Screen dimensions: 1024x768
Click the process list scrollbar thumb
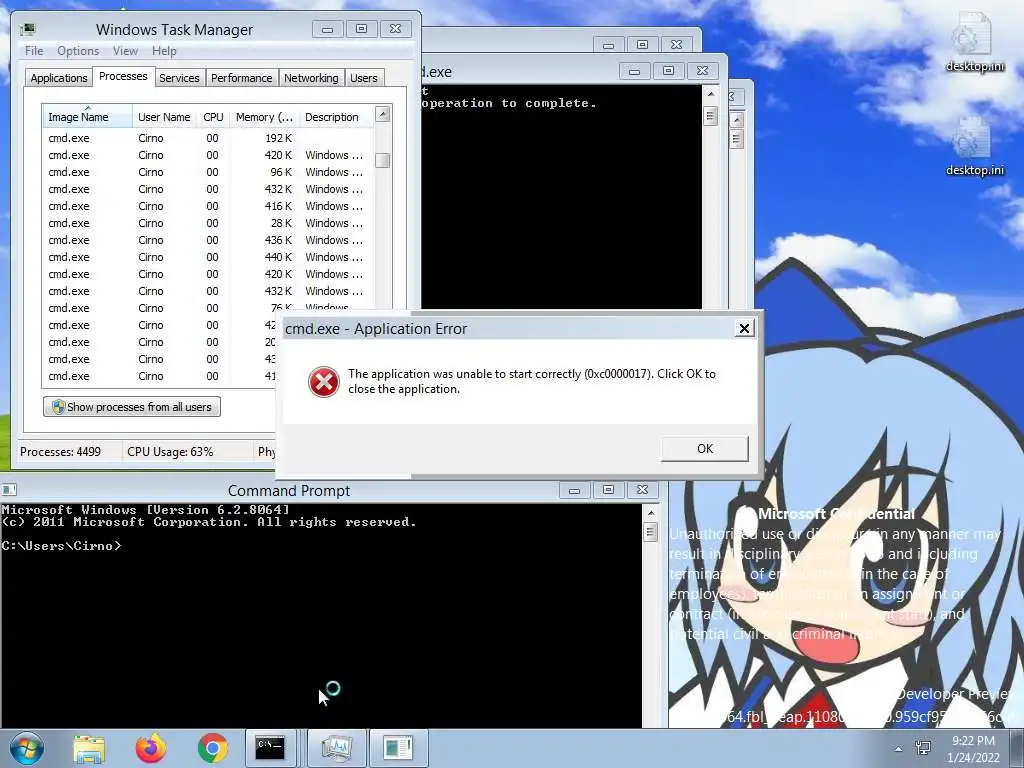point(383,160)
